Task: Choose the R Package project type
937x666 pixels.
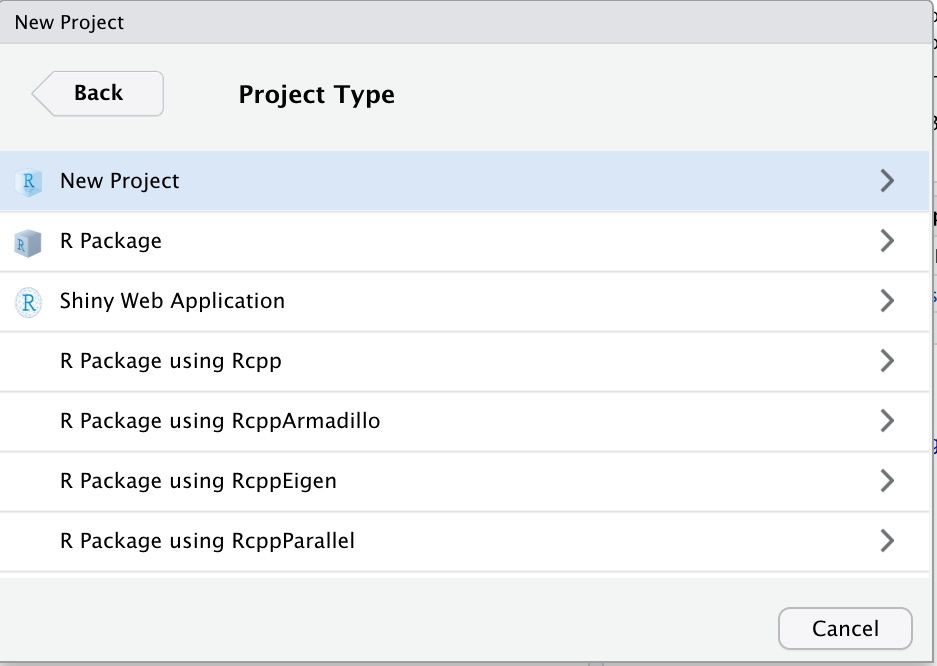Action: [111, 241]
